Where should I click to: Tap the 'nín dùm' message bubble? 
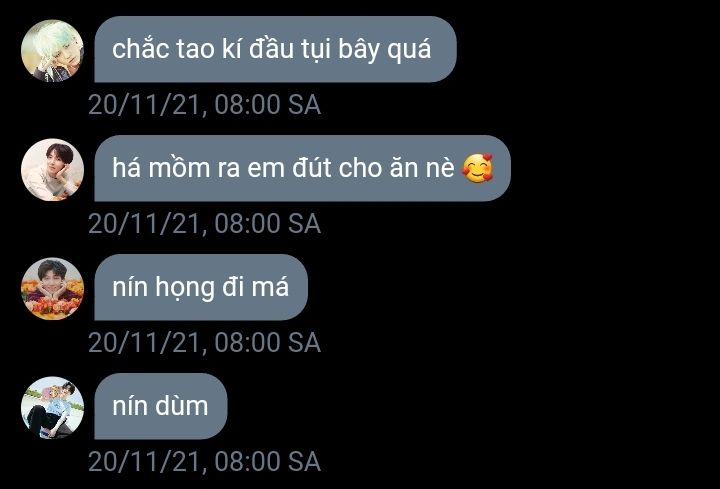161,406
